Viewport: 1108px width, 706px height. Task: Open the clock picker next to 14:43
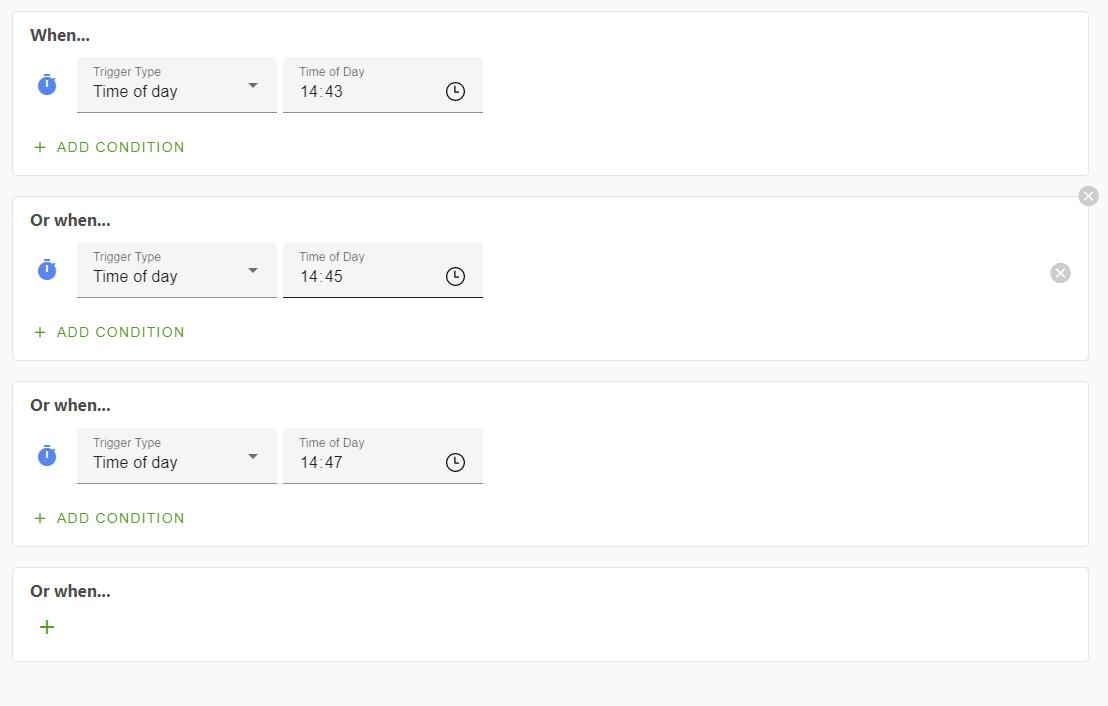(455, 91)
